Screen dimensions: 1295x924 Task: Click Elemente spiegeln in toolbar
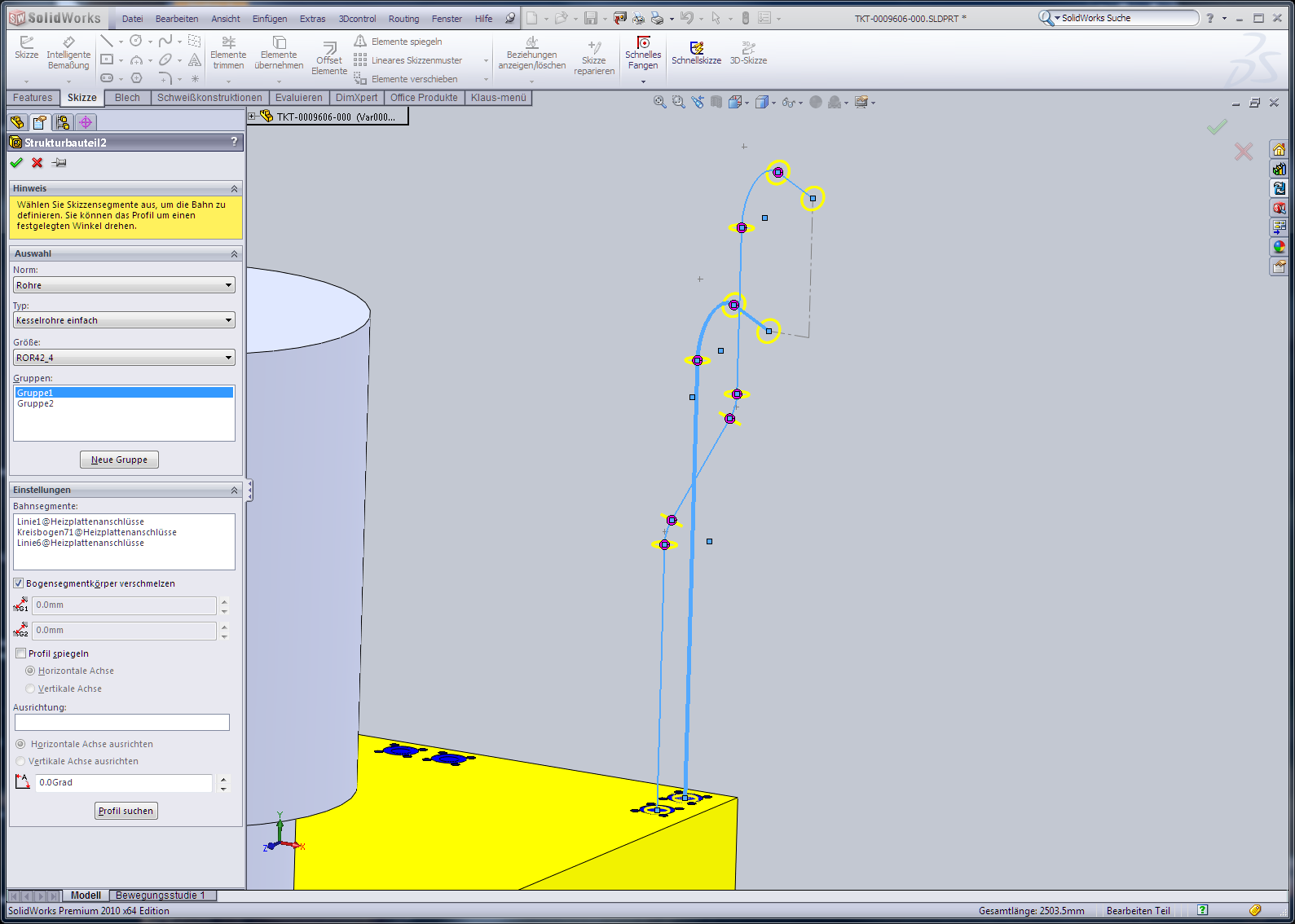406,42
